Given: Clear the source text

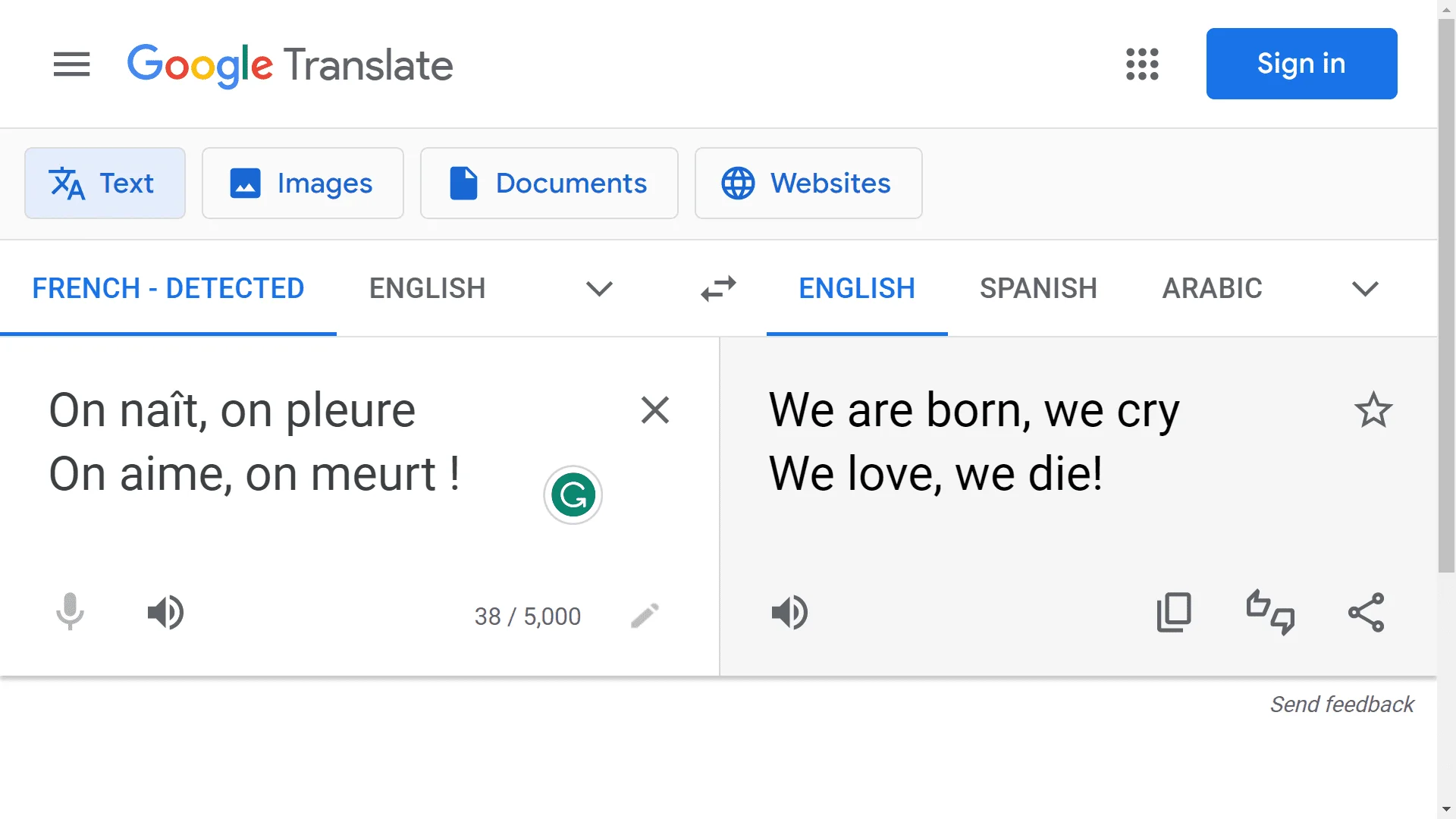Looking at the screenshot, I should pos(654,410).
